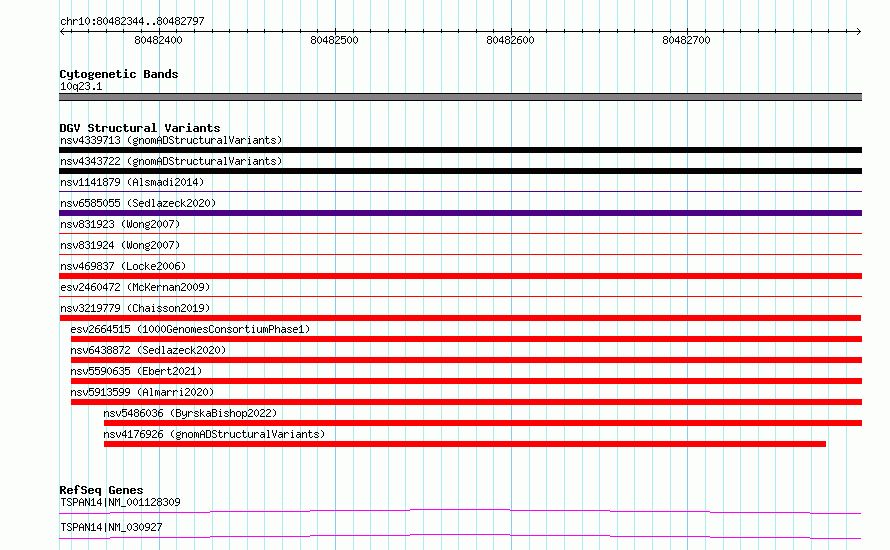Click the red bar under nsv4176926
Viewport: 890px width, 550px height.
pyautogui.click(x=465, y=444)
